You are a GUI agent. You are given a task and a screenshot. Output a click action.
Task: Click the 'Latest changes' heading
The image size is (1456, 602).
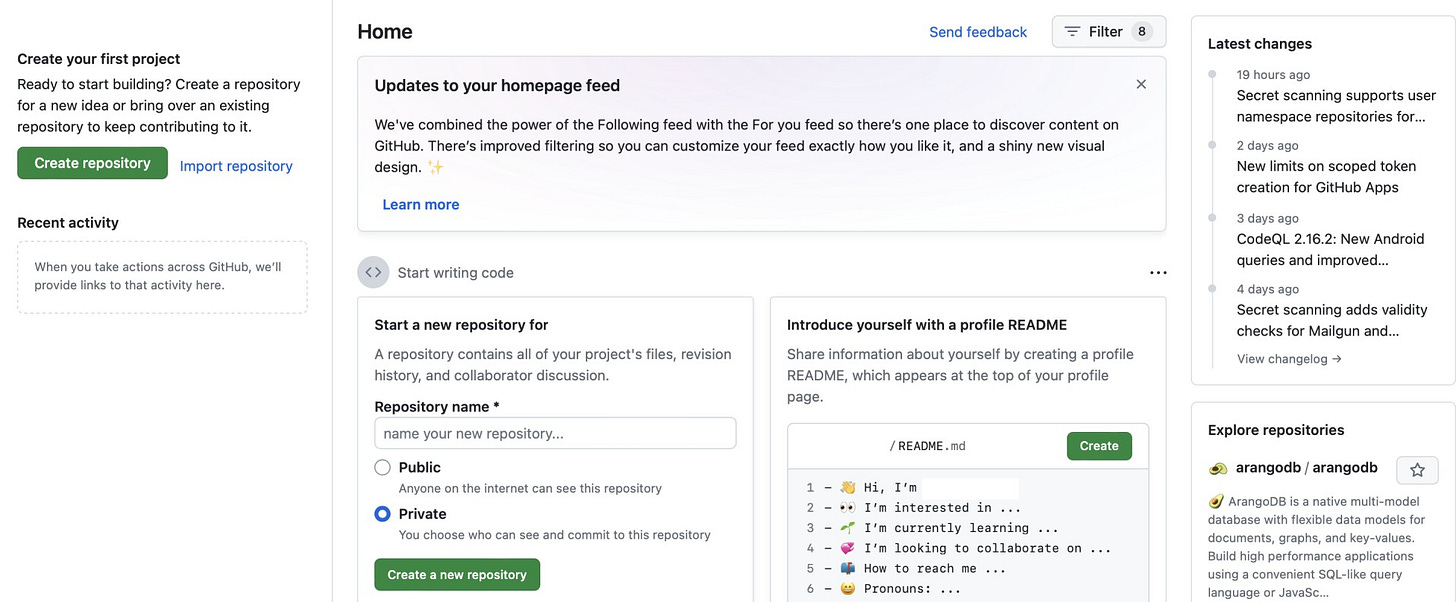click(1260, 44)
